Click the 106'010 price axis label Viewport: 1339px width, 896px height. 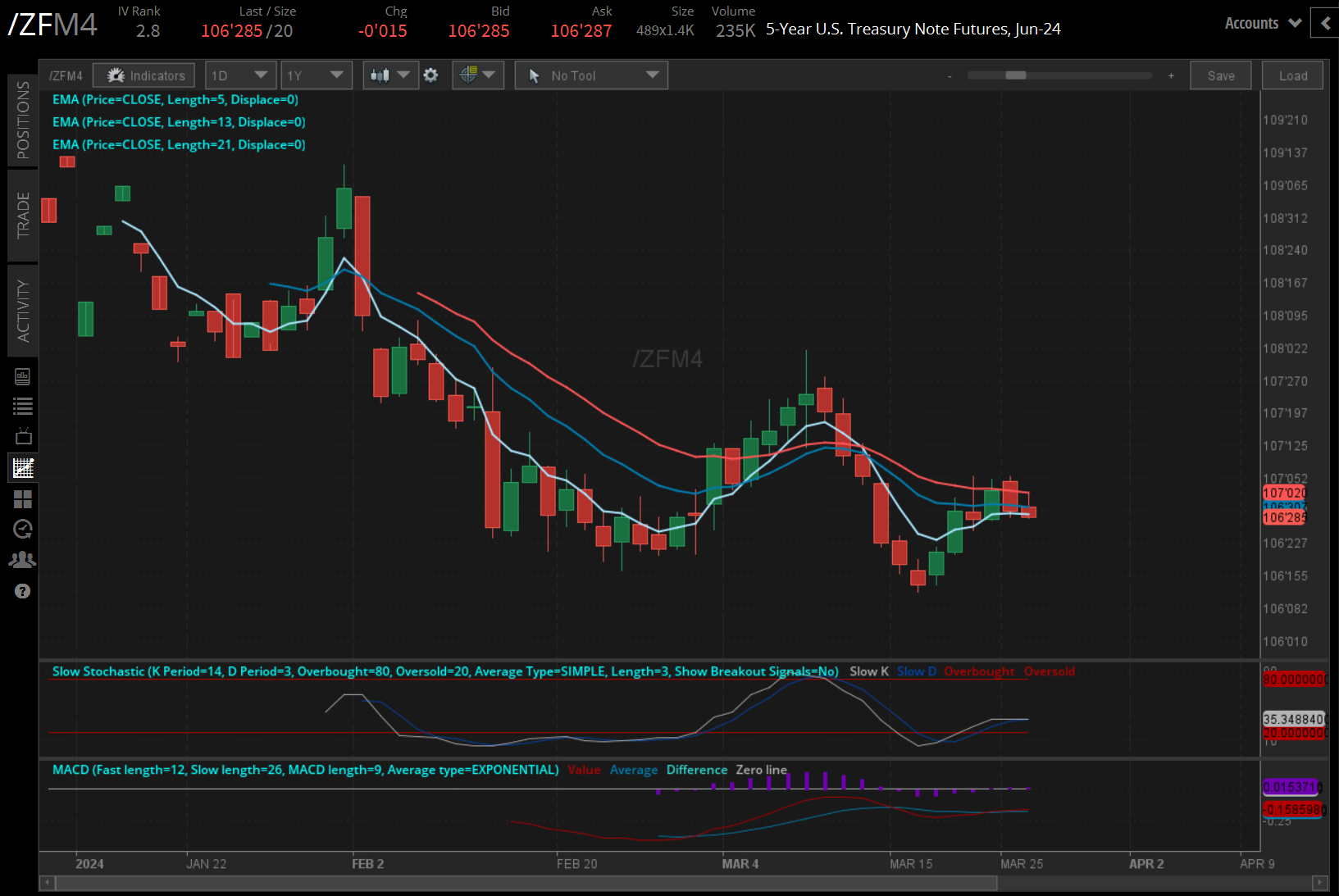point(1285,641)
